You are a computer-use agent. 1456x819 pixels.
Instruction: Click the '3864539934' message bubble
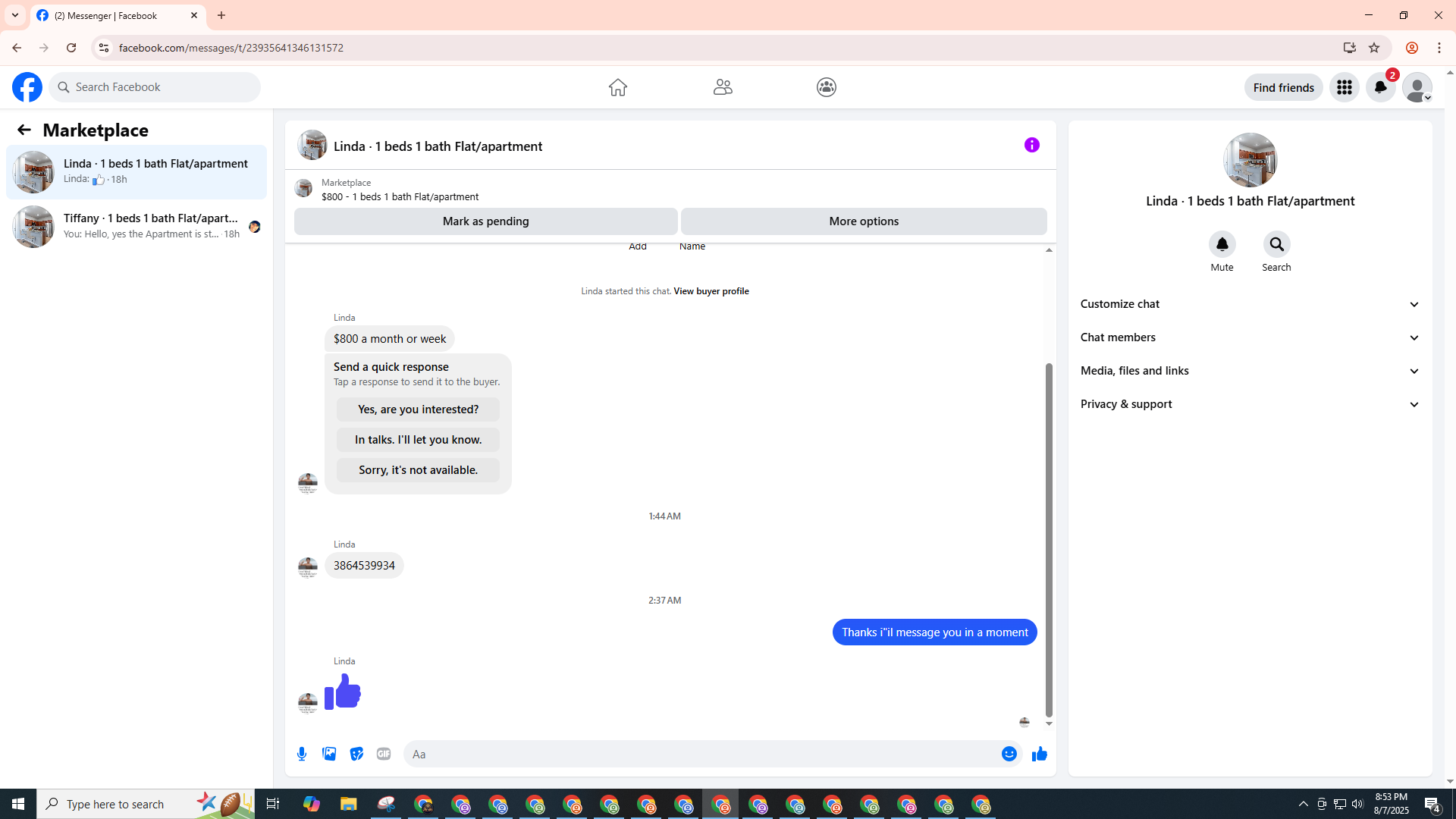tap(364, 566)
